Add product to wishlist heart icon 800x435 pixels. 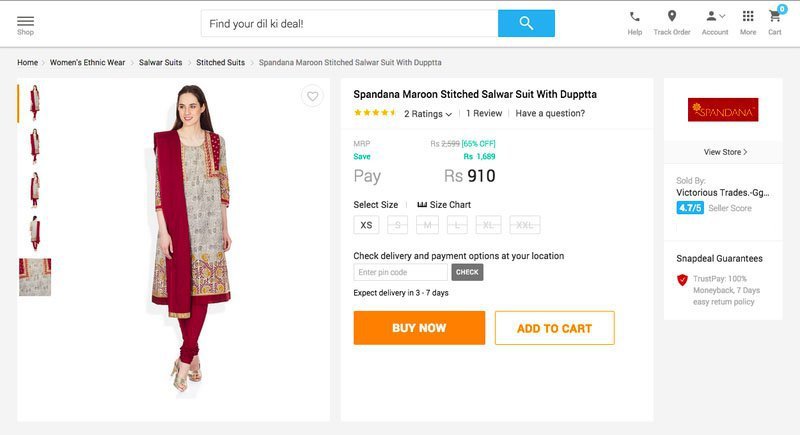[x=312, y=96]
